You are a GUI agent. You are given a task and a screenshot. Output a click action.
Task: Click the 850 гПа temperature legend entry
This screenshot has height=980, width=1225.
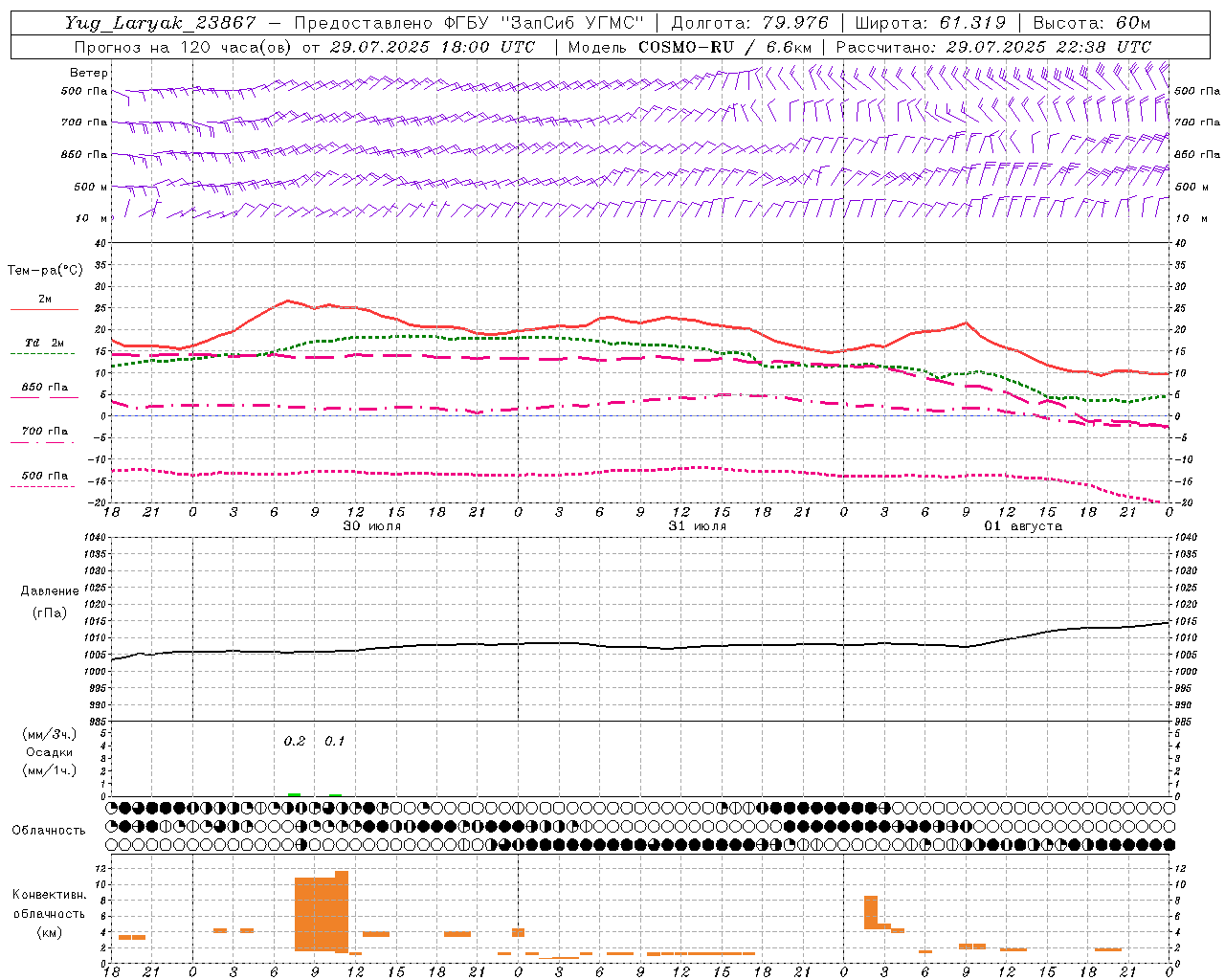[x=44, y=388]
